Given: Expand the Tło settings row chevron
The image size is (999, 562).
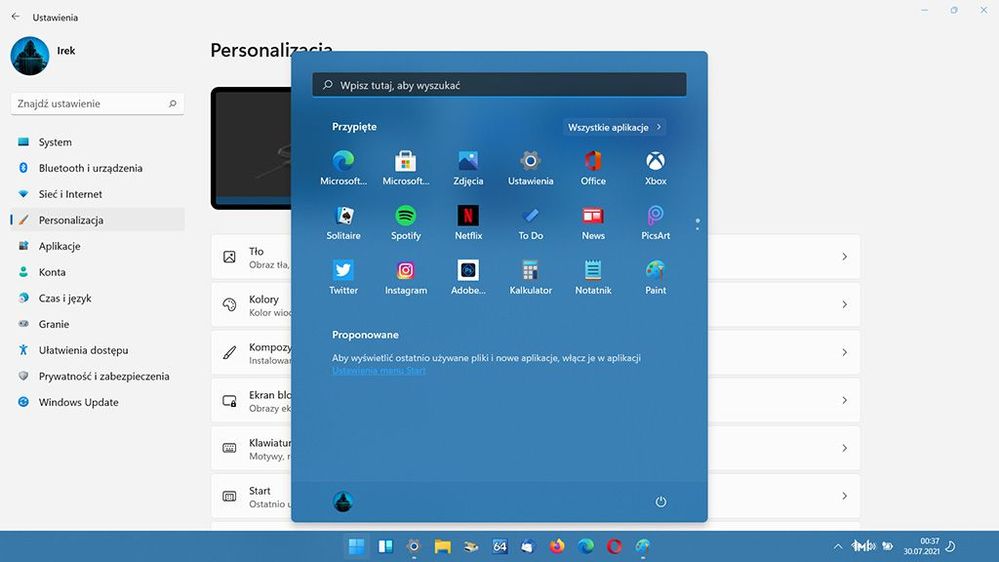Looking at the screenshot, I should tap(844, 257).
